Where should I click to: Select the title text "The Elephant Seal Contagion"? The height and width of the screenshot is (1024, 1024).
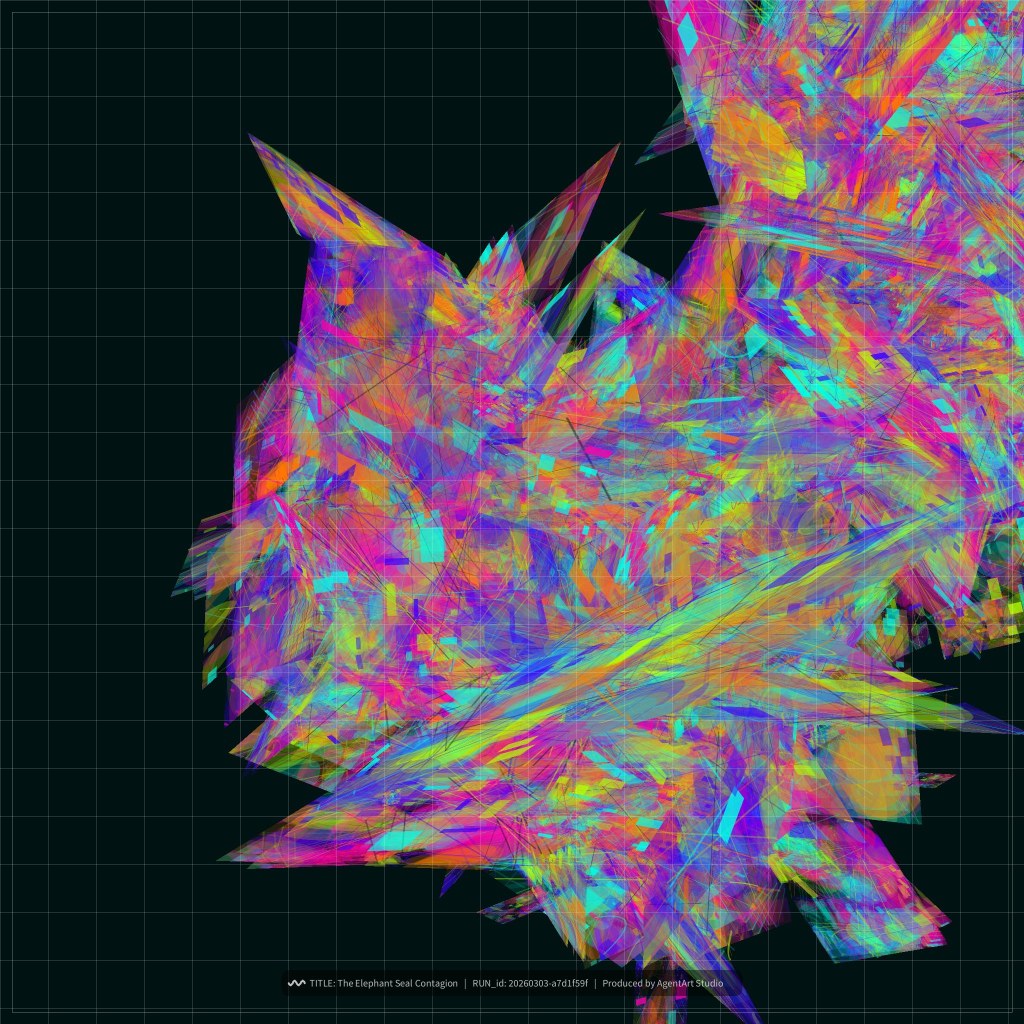tap(397, 983)
